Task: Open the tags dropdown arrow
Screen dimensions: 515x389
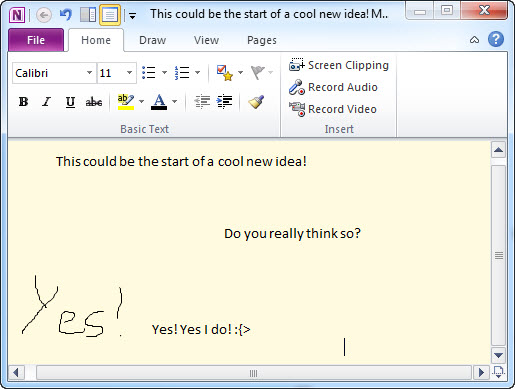Action: [x=240, y=72]
